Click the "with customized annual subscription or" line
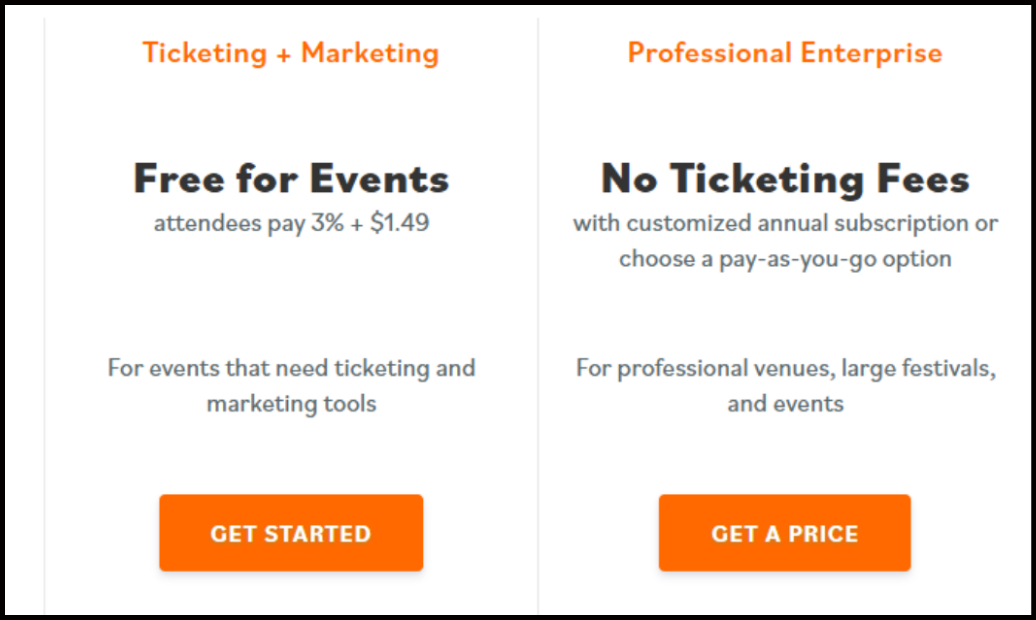The image size is (1036, 620). pos(785,223)
